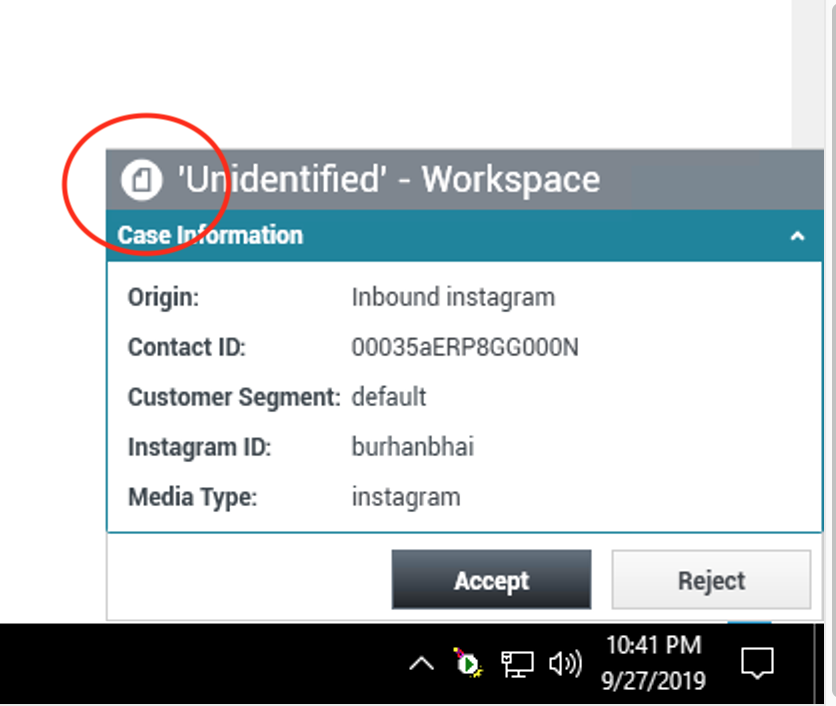Select the Instagram ID value burhanbhai
Screen dimensions: 836x706
pyautogui.click(x=413, y=447)
